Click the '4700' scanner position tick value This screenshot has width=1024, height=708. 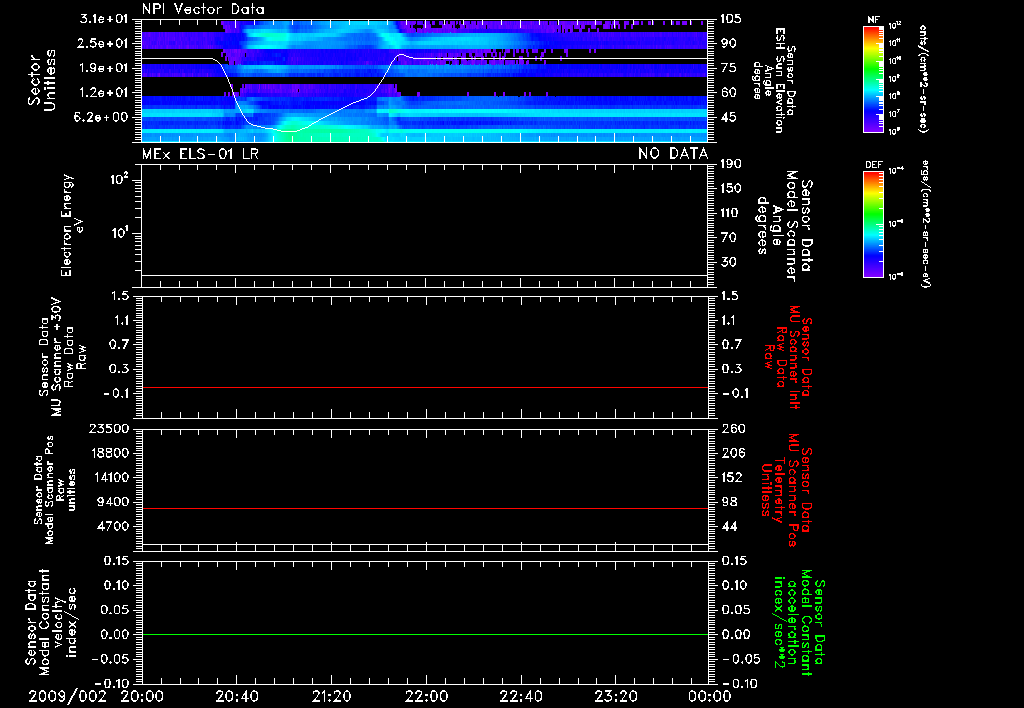114,526
